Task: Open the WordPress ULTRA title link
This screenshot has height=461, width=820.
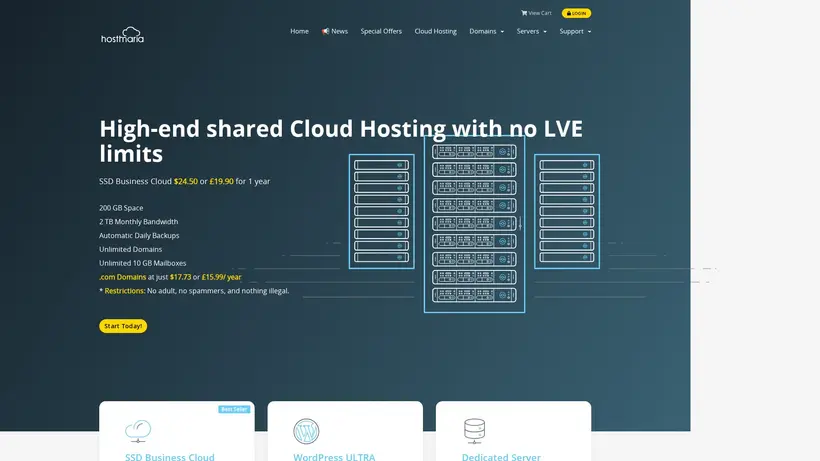Action: 334,457
